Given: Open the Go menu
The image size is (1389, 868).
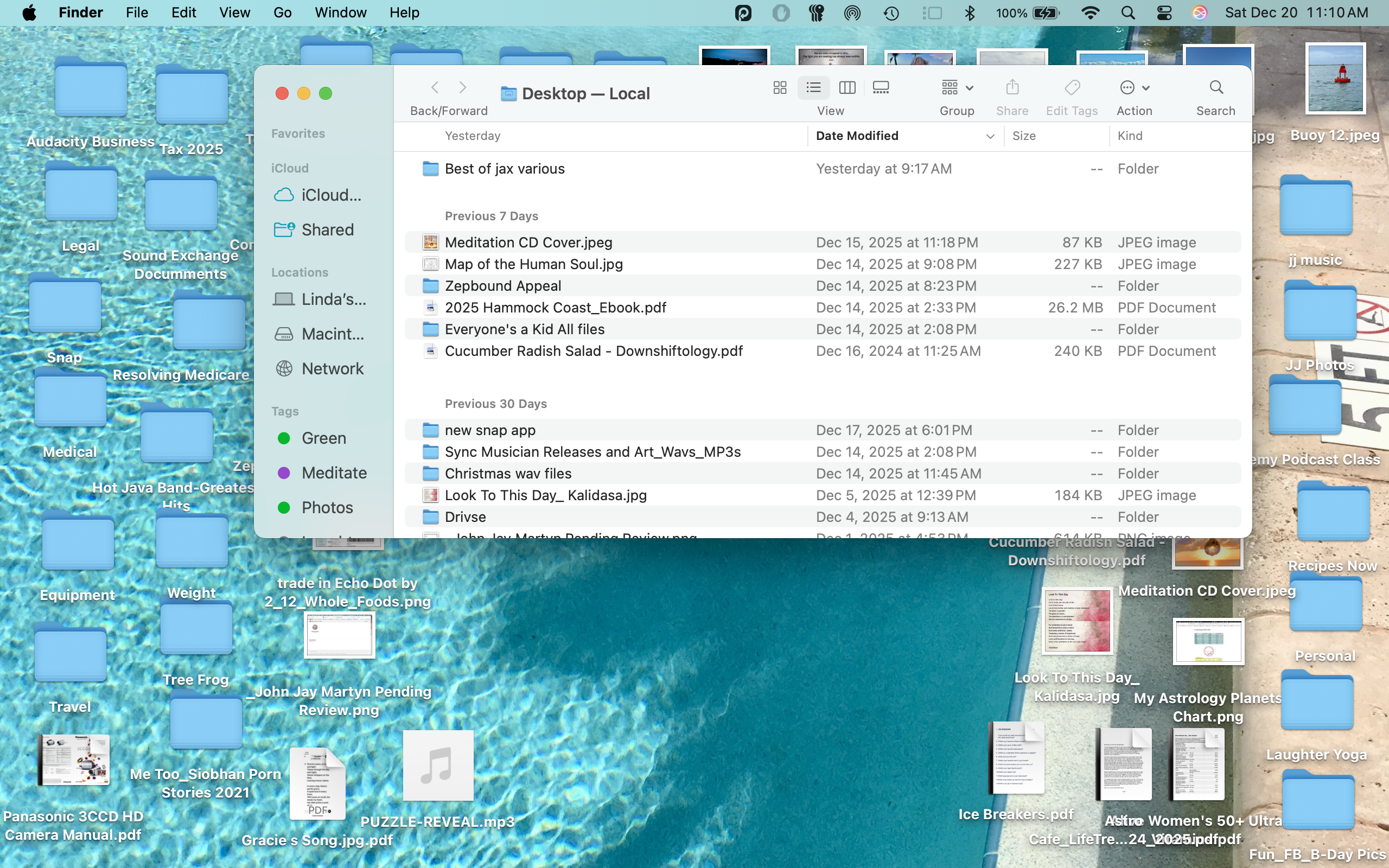Looking at the screenshot, I should pyautogui.click(x=282, y=12).
